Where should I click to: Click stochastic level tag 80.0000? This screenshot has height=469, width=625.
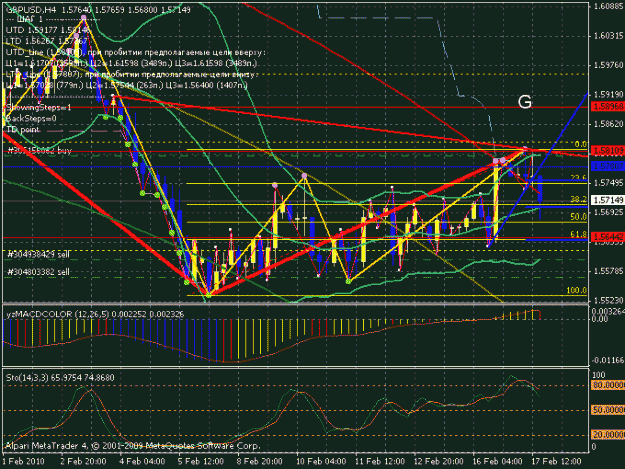(608, 385)
